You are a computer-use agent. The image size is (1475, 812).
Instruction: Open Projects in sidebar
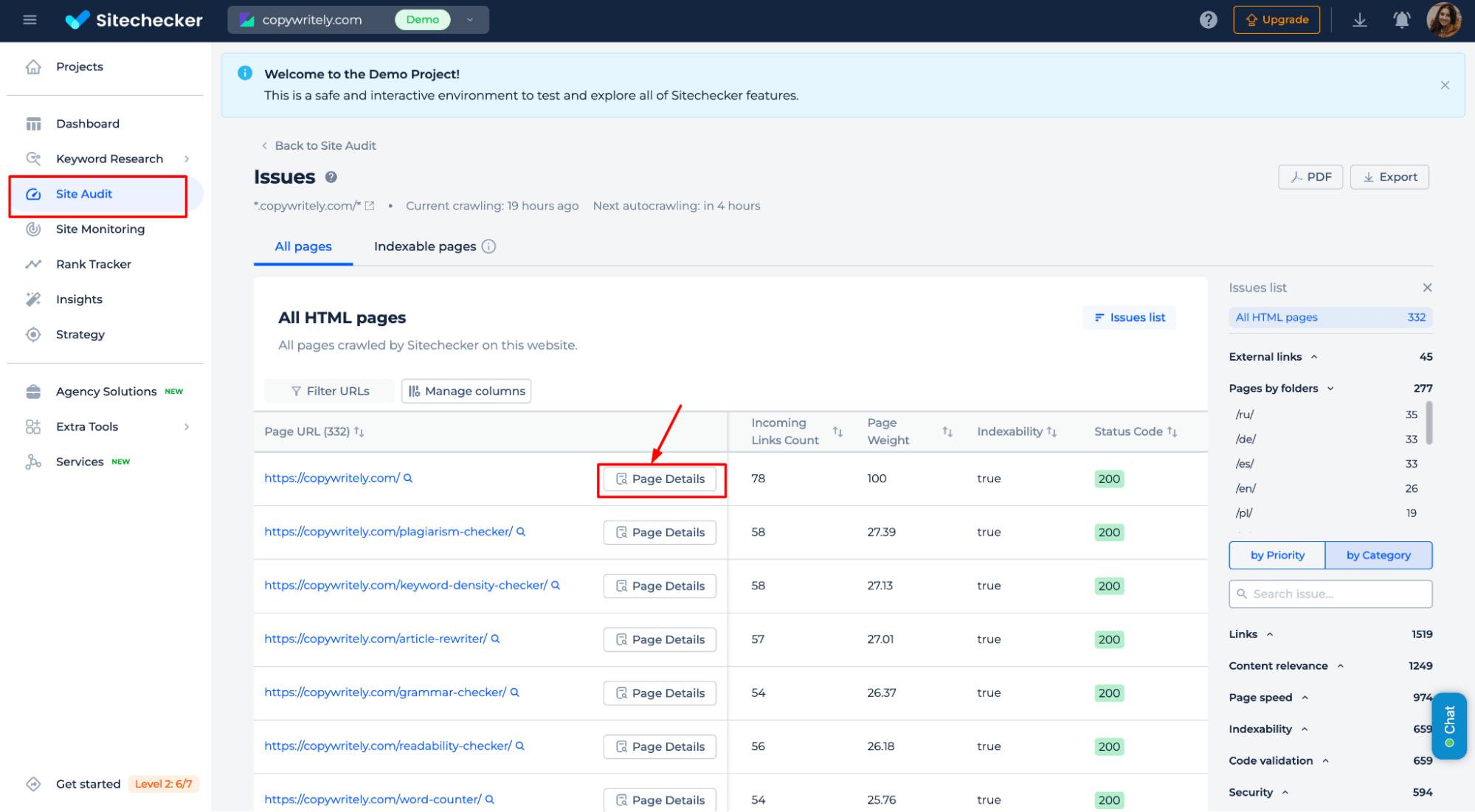[80, 66]
